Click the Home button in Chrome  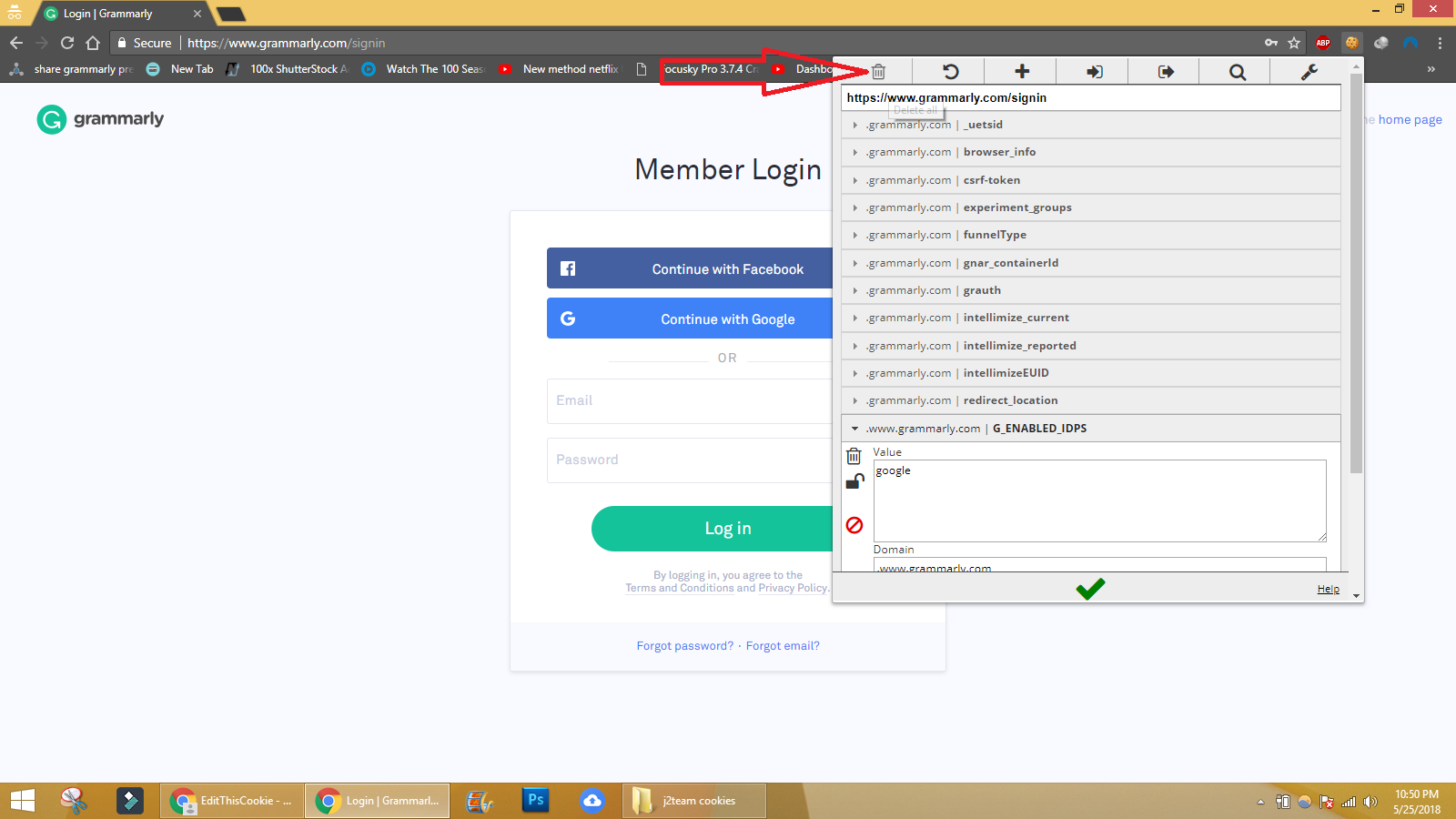coord(93,43)
